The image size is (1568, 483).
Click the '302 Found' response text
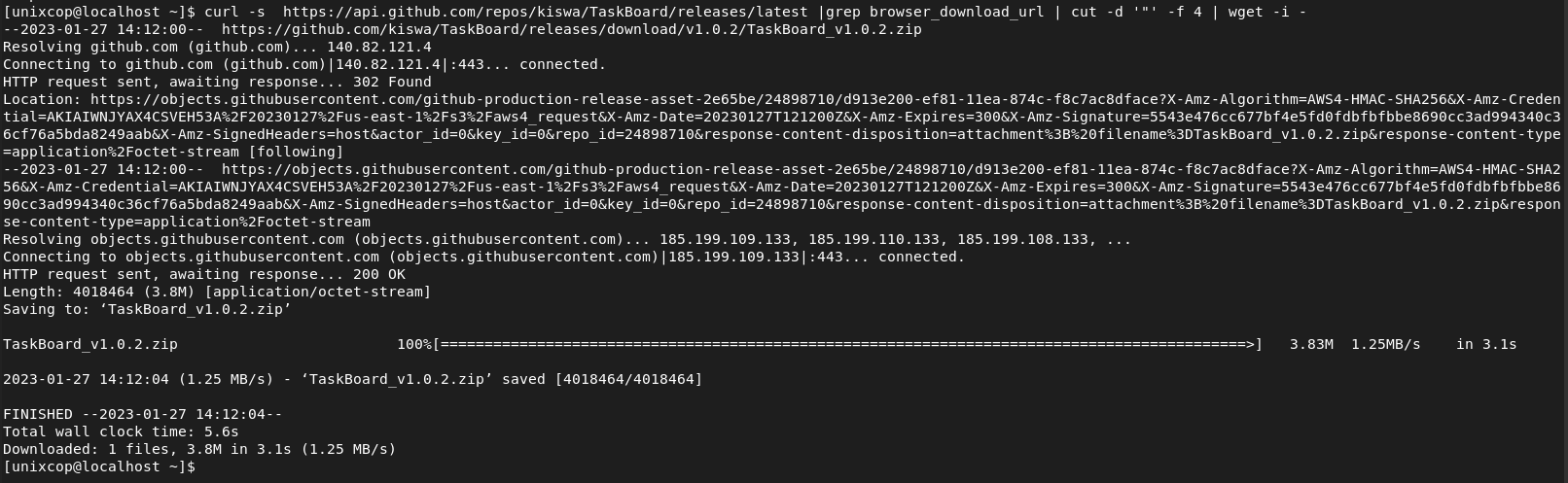[388, 82]
